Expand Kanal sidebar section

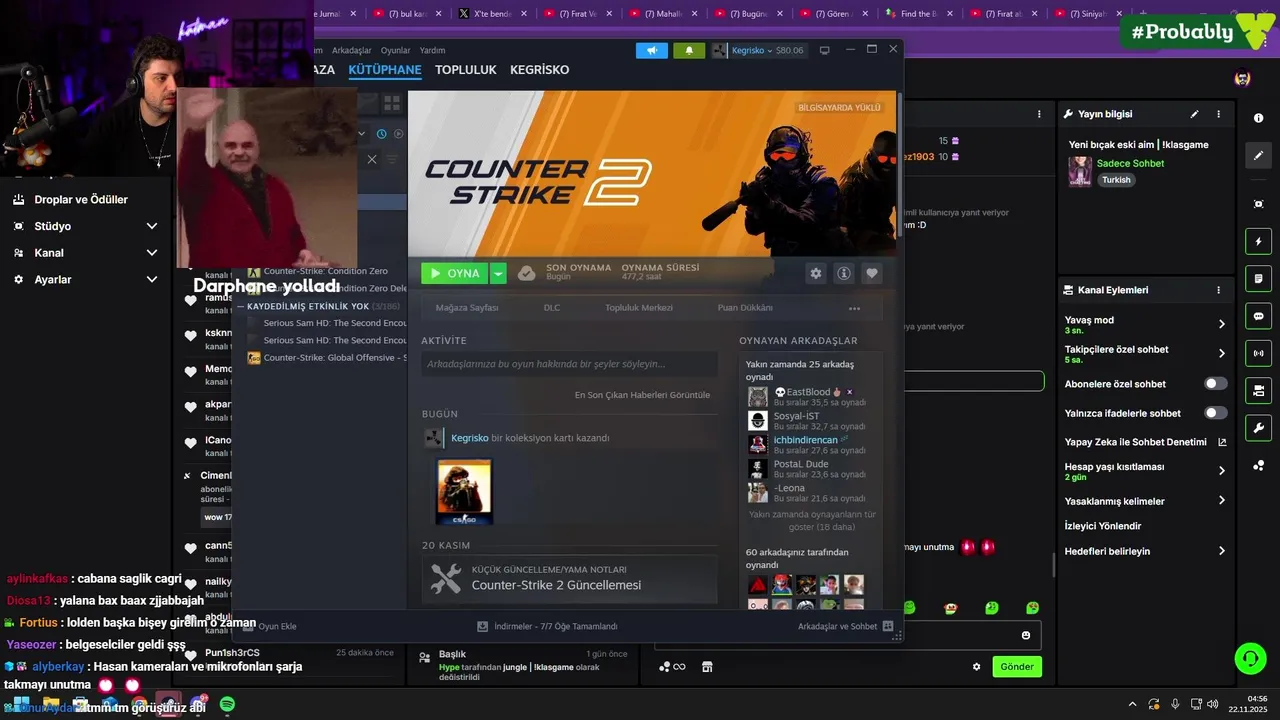pyautogui.click(x=152, y=253)
